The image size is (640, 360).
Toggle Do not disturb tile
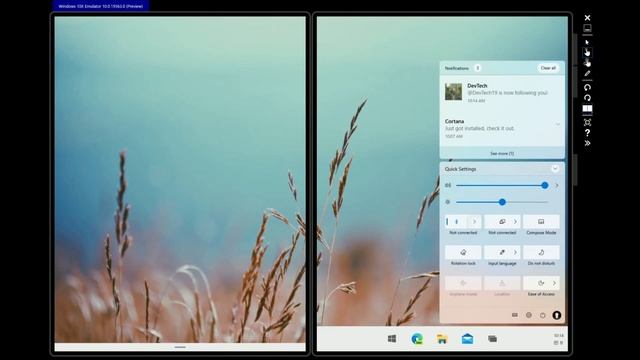[541, 252]
